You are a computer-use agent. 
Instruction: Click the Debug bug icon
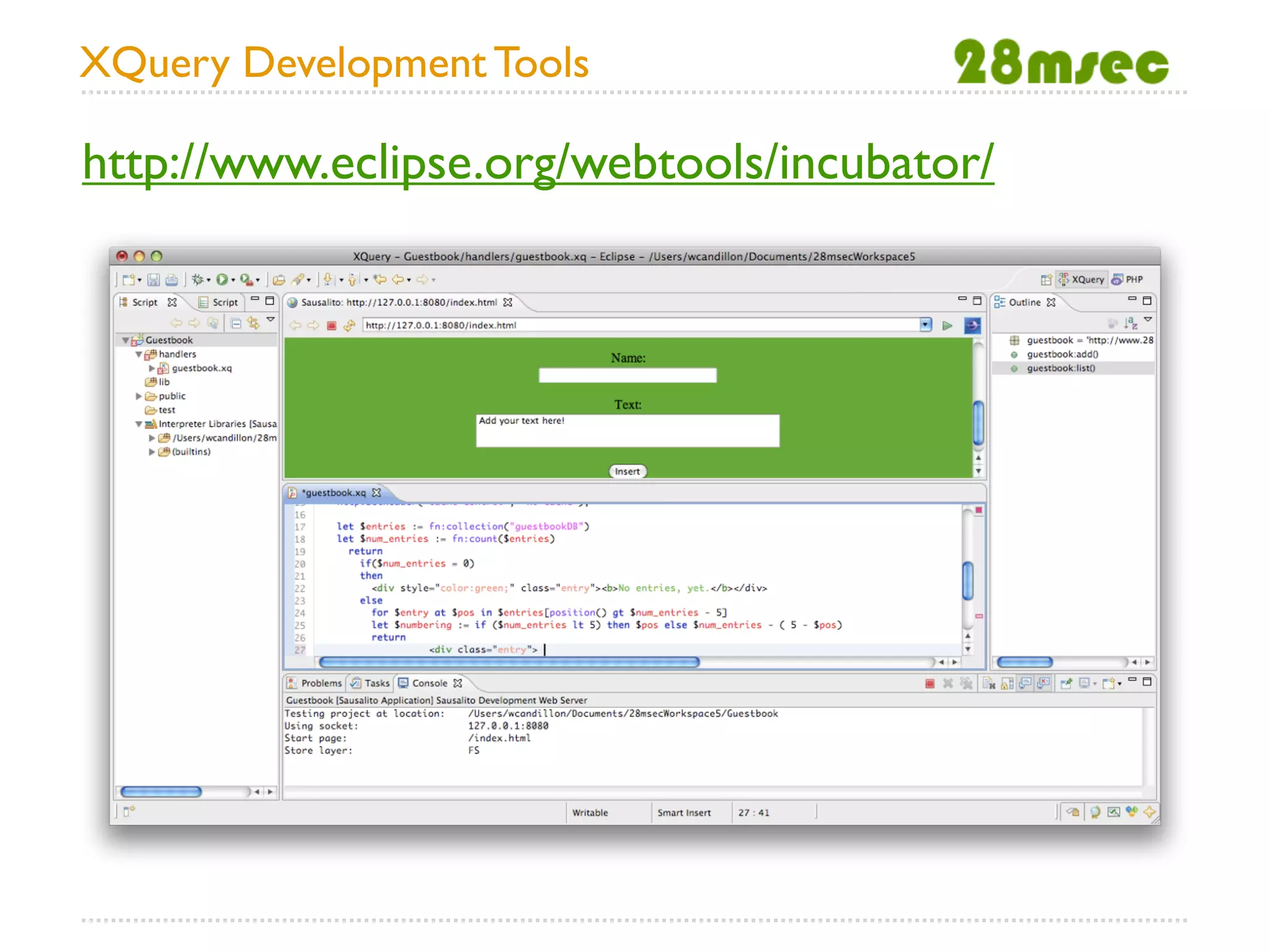(x=198, y=280)
